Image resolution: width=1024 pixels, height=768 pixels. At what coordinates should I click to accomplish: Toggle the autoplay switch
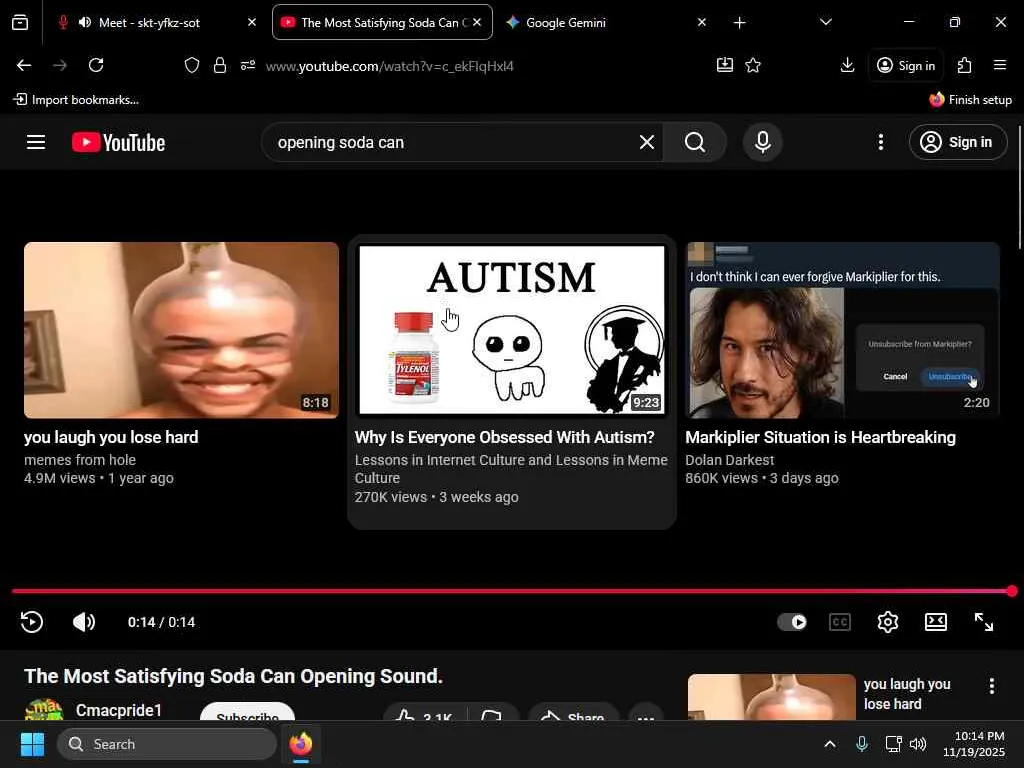pyautogui.click(x=792, y=622)
